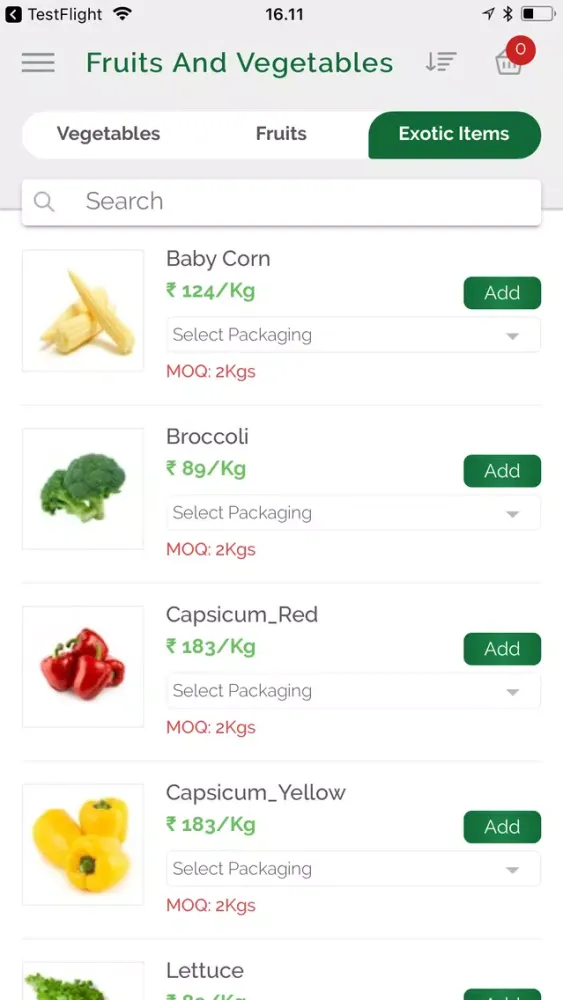
Task: Switch to the Fruits tab
Action: tap(281, 134)
